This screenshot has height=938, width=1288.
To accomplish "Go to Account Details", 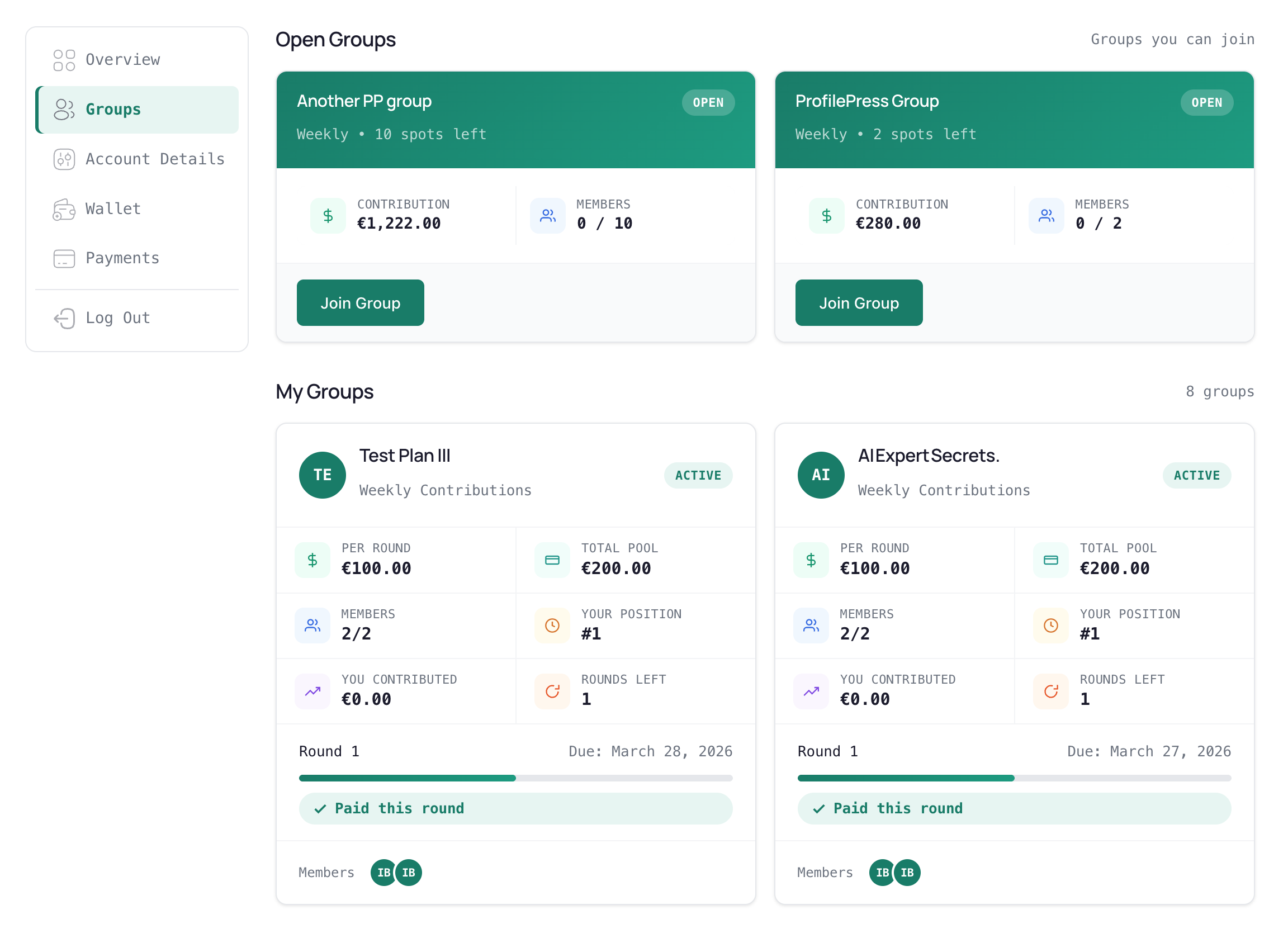I will [137, 159].
